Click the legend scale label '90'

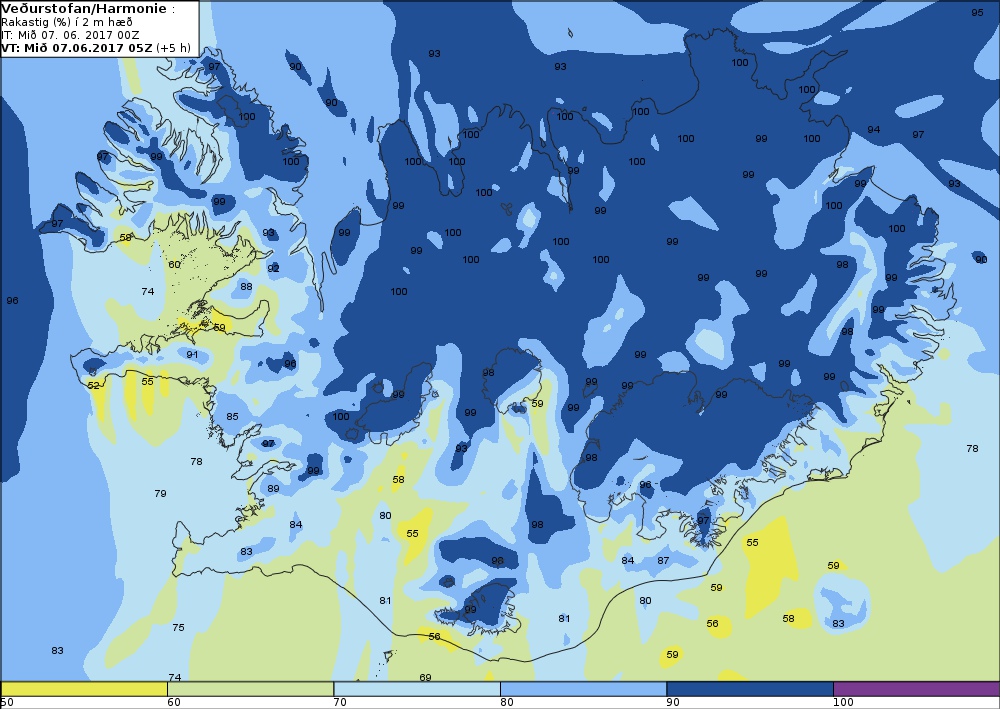673,703
